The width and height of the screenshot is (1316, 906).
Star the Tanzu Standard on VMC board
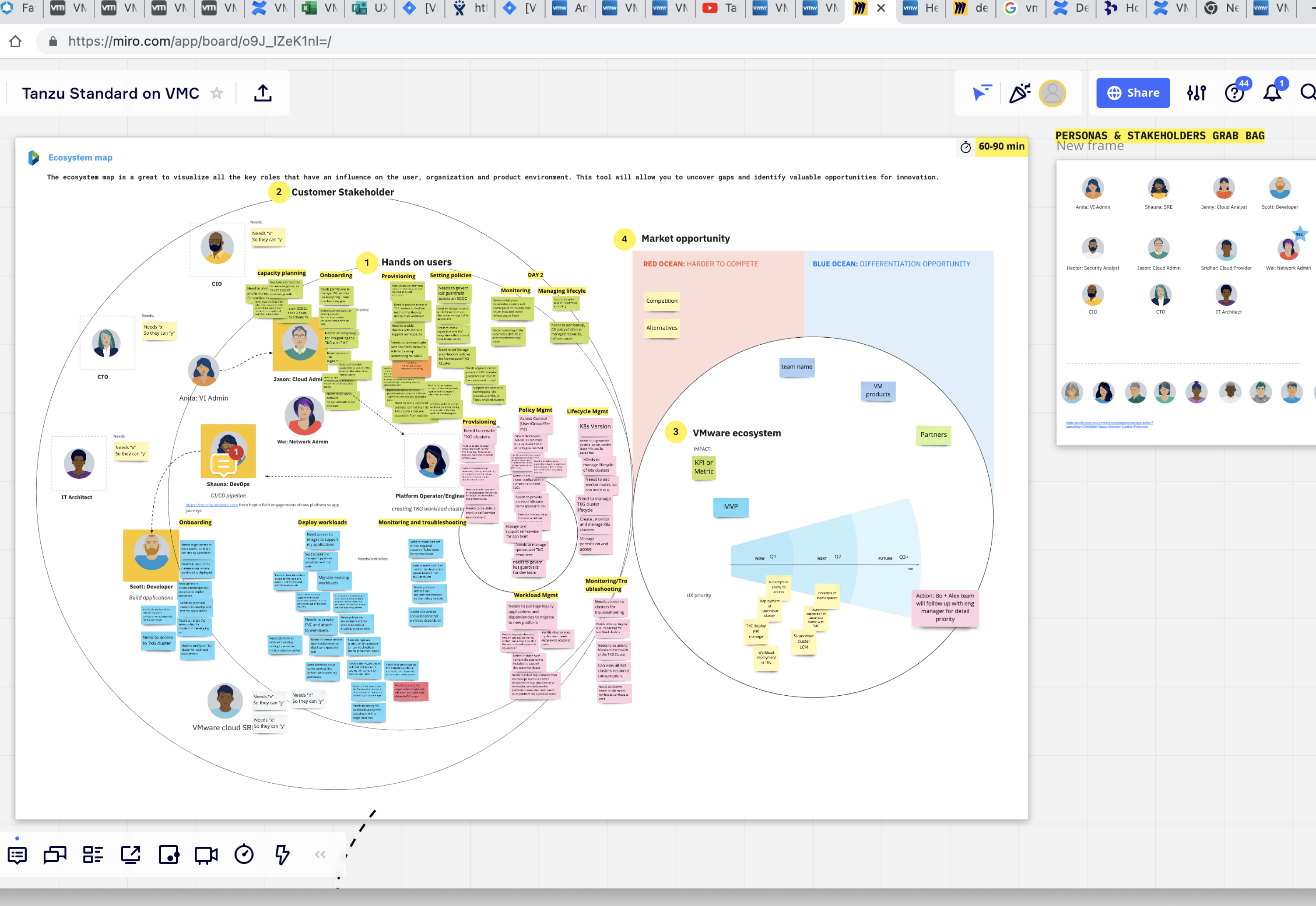(216, 93)
